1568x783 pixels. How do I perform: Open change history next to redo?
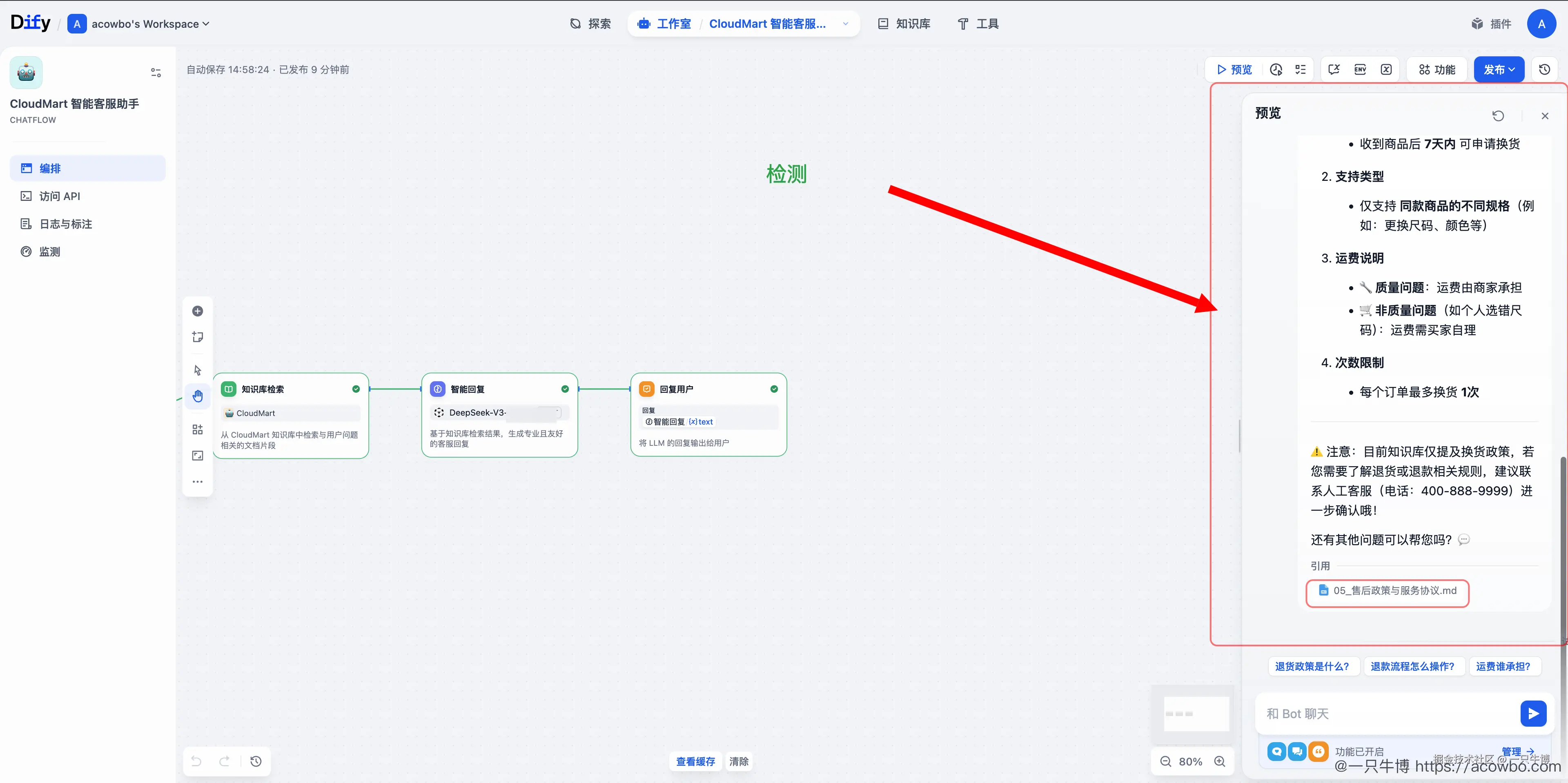click(x=256, y=761)
